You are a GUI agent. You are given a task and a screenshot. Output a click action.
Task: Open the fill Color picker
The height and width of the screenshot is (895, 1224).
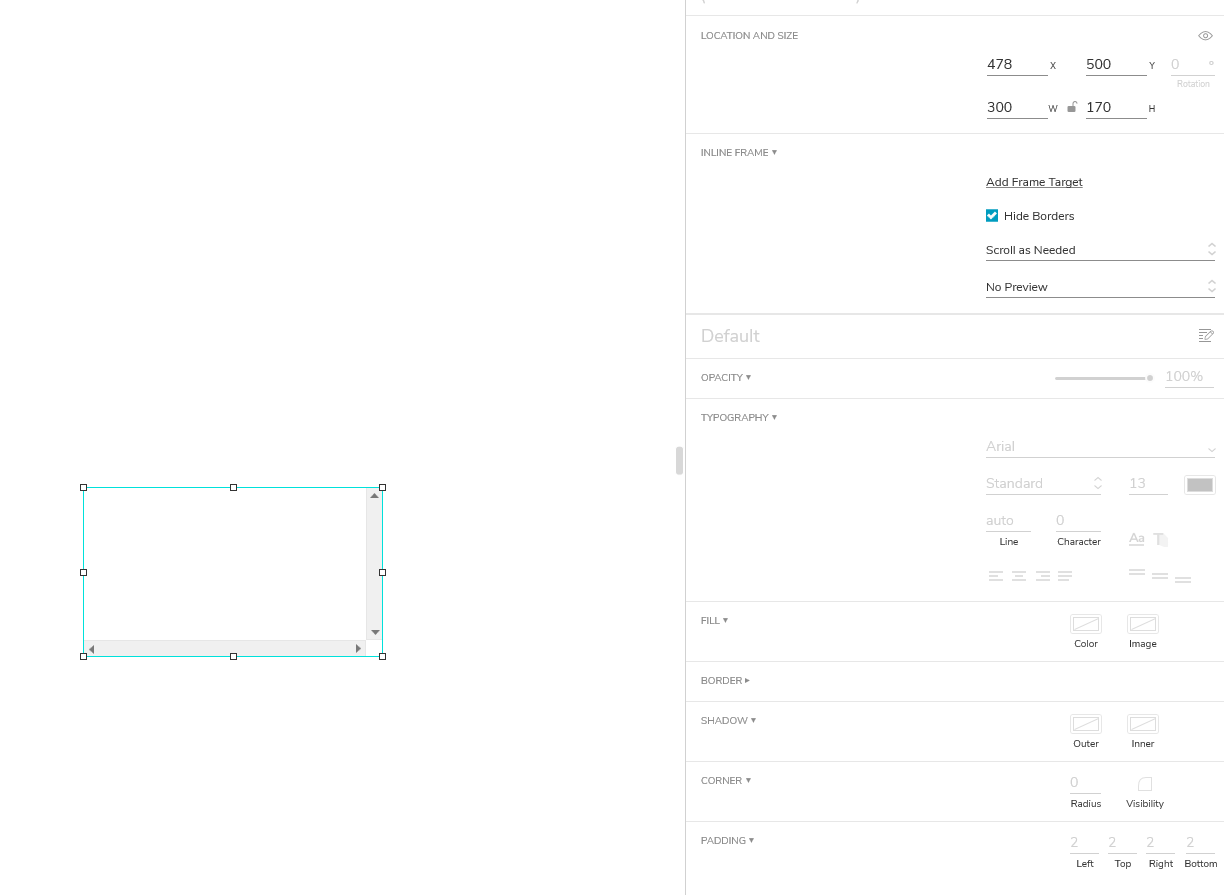coord(1085,624)
